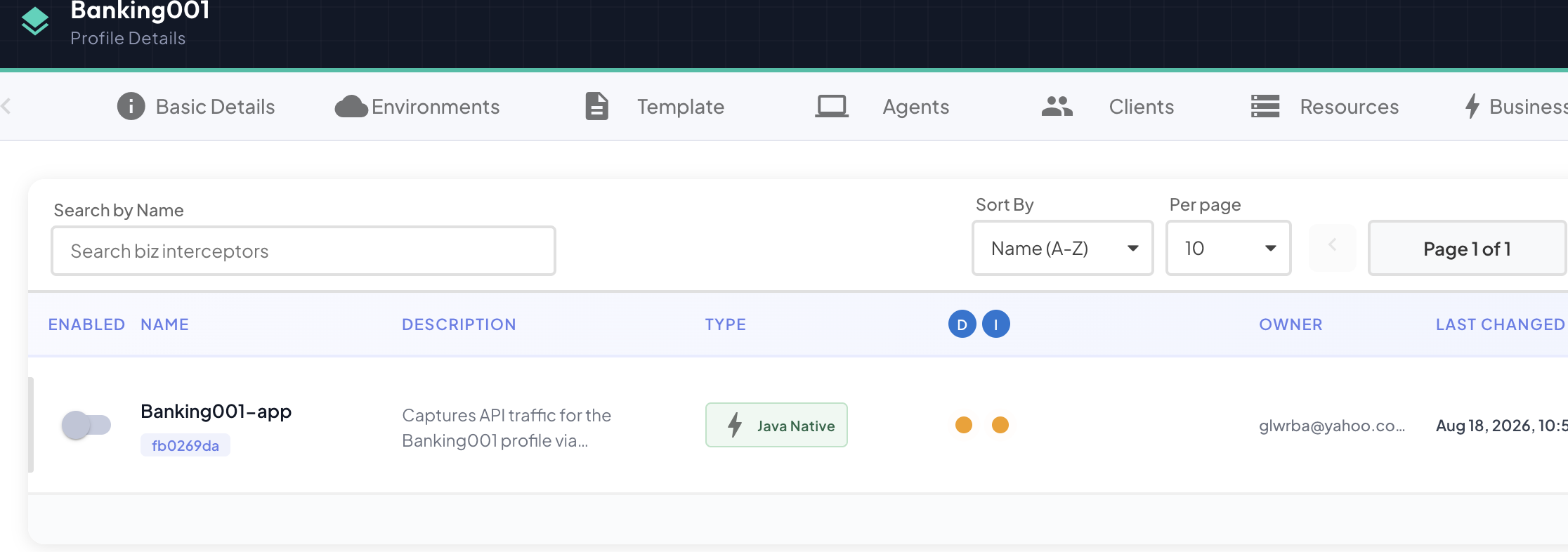Viewport: 1568px width, 552px height.
Task: Open the Clients tab
Action: pyautogui.click(x=1108, y=107)
